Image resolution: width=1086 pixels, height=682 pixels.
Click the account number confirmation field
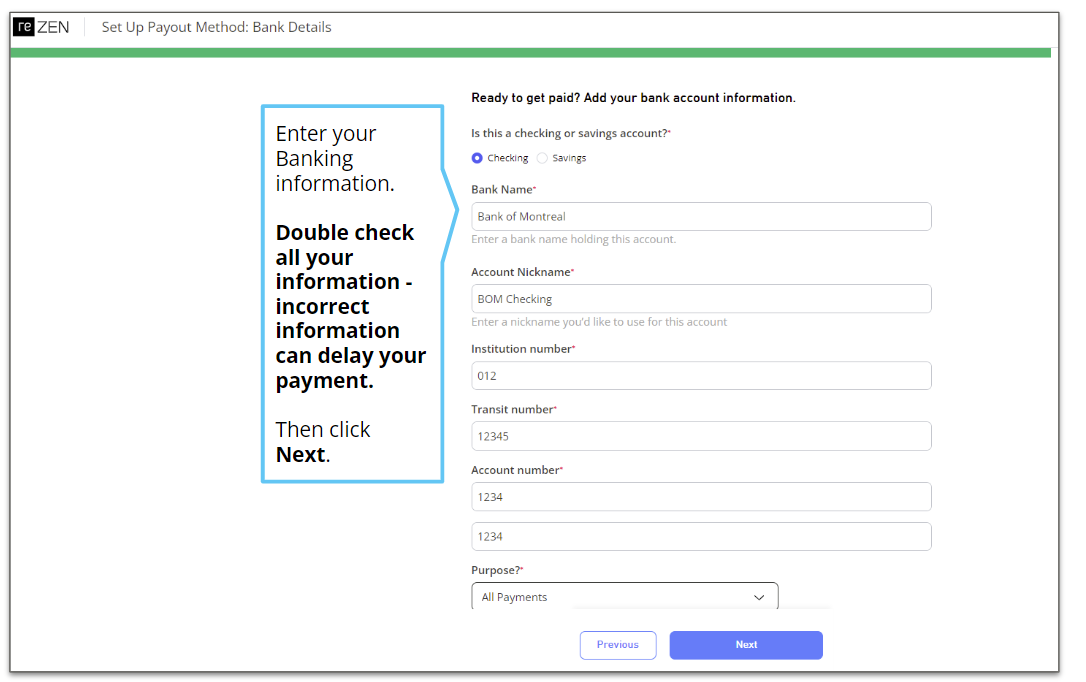coord(700,536)
